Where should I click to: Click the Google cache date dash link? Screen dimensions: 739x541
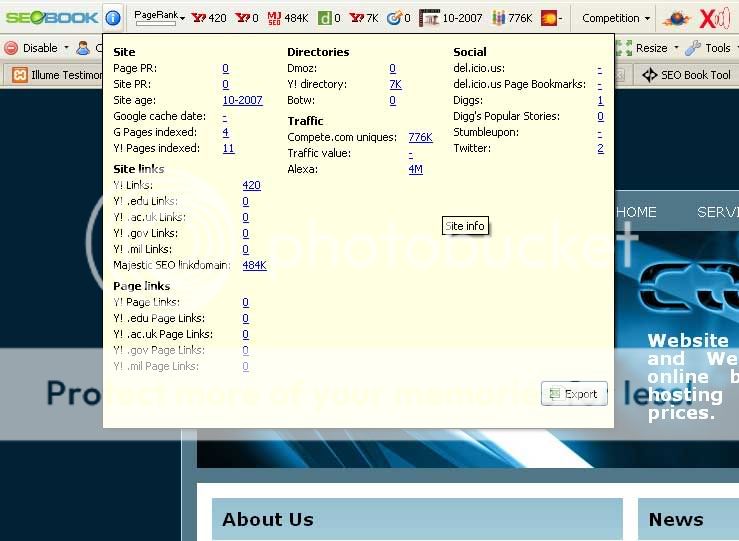point(224,116)
